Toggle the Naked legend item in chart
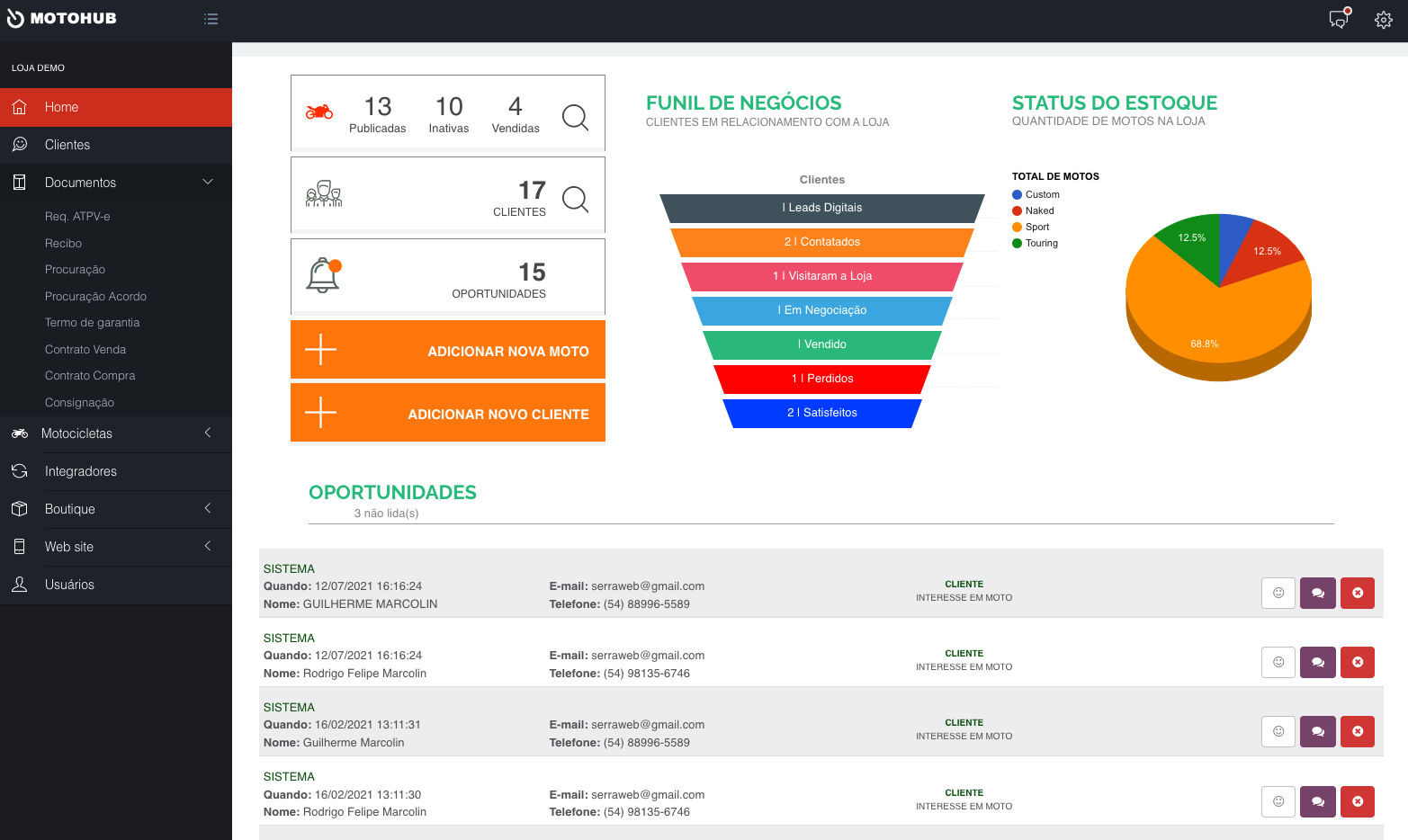This screenshot has height=840, width=1408. click(1034, 210)
